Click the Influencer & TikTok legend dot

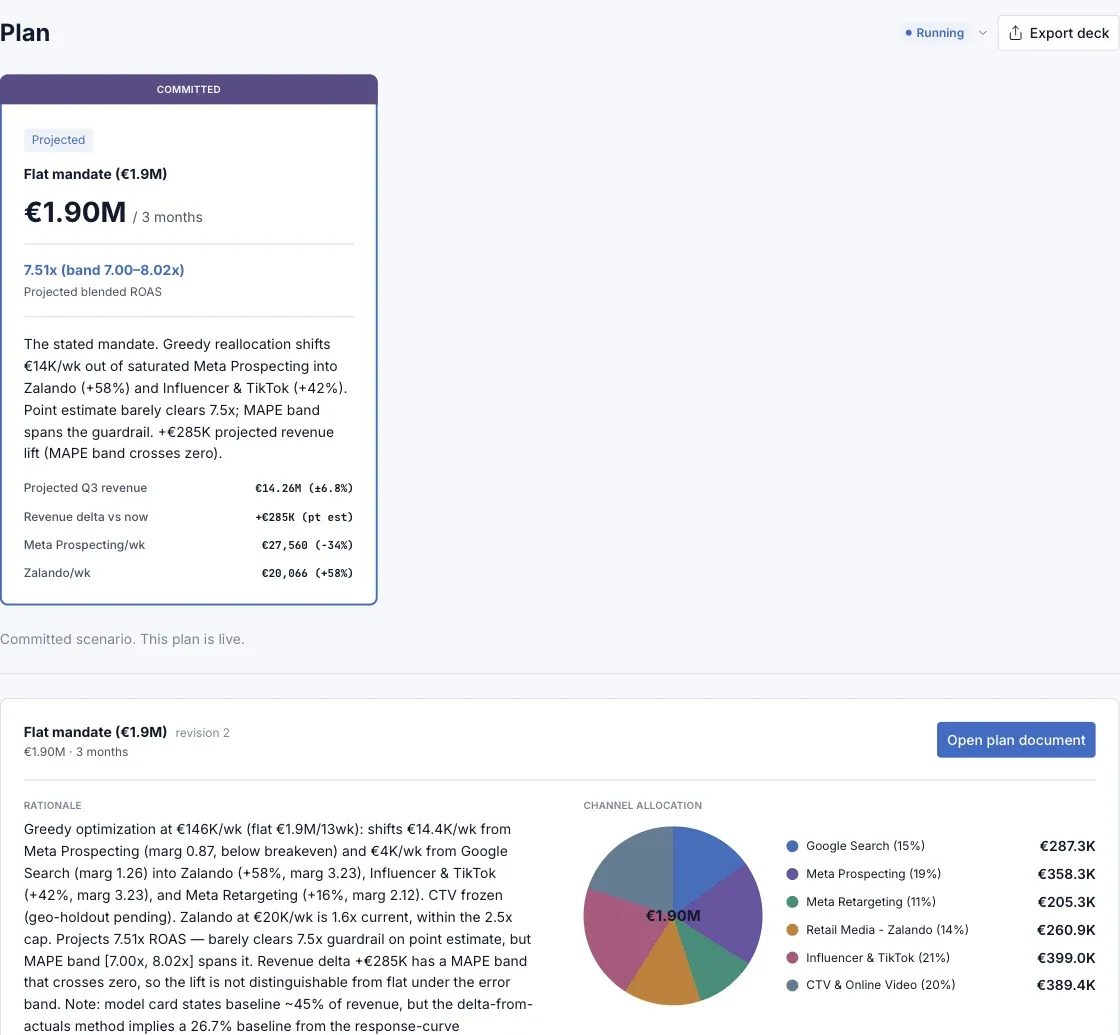point(791,958)
